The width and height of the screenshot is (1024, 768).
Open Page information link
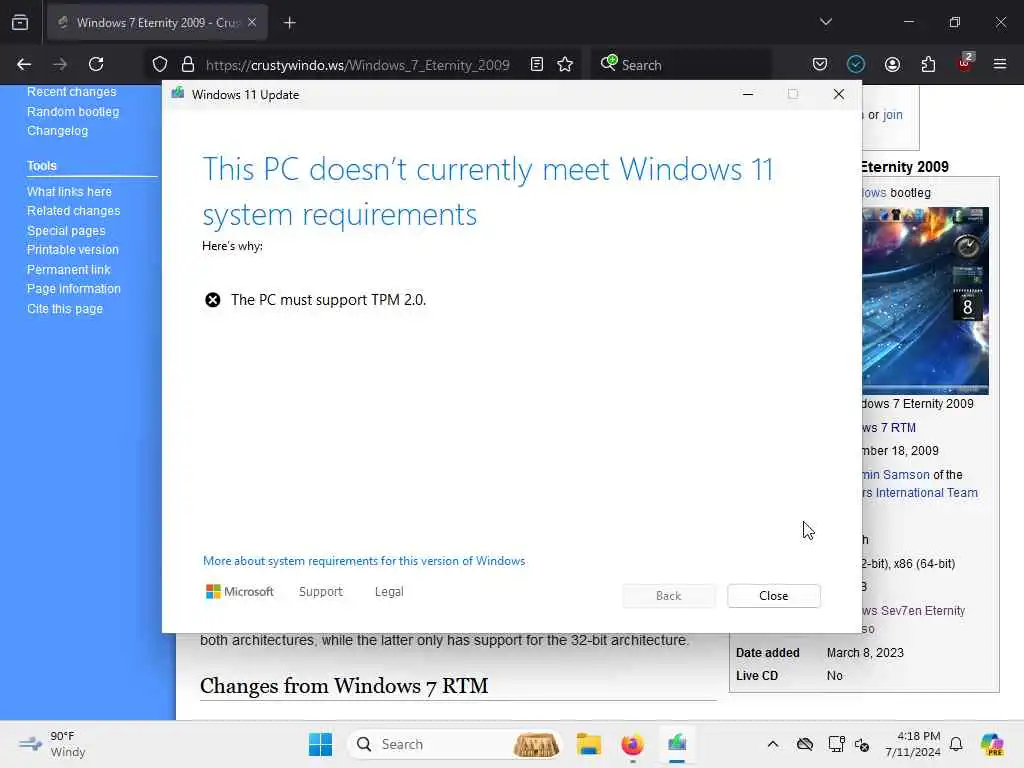[74, 289]
